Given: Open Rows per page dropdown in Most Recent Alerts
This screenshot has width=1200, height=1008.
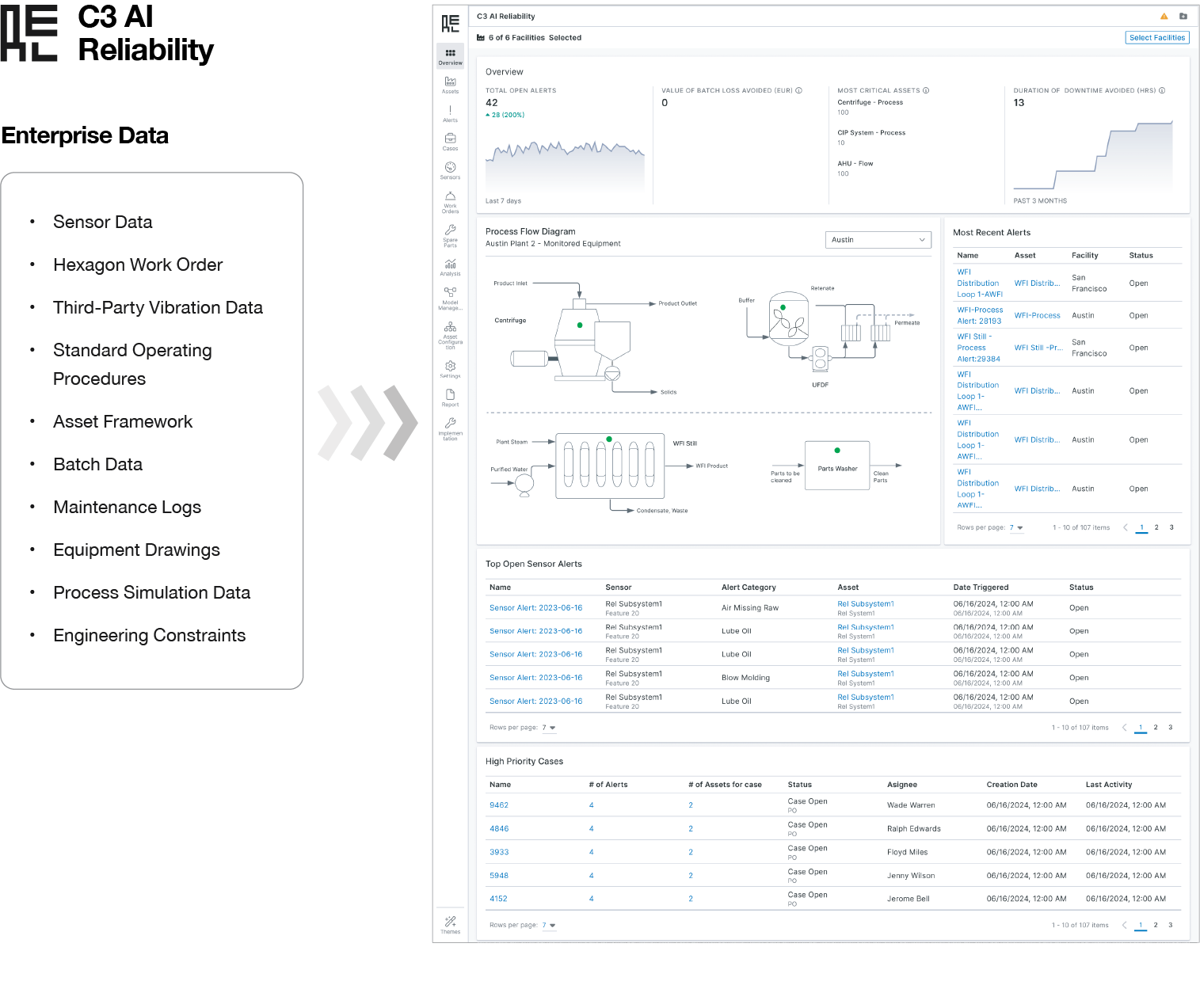Looking at the screenshot, I should click(x=1016, y=527).
